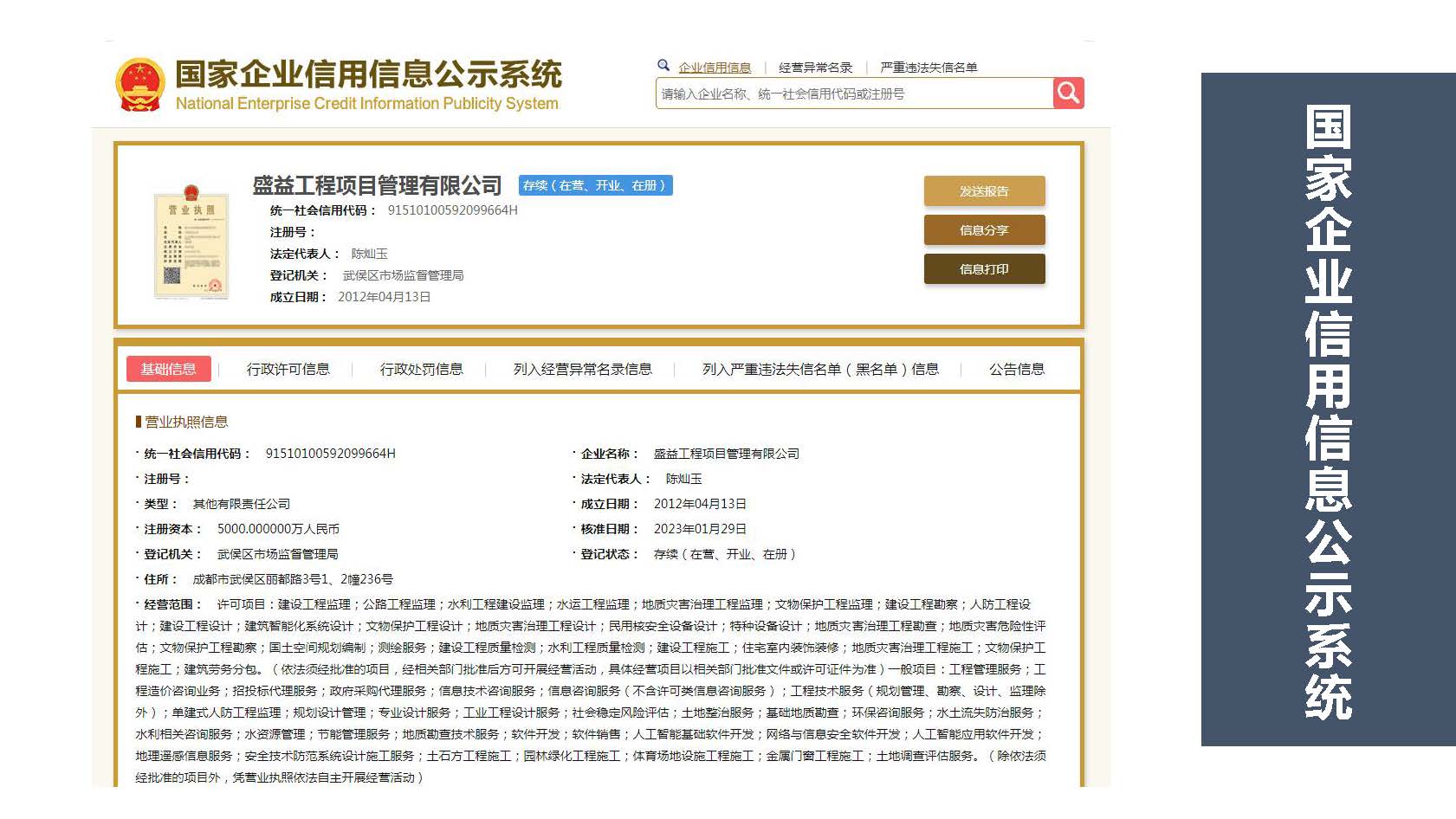Open the 行政处罚信息 tab
Viewport: 1456px width, 819px height.
(422, 370)
